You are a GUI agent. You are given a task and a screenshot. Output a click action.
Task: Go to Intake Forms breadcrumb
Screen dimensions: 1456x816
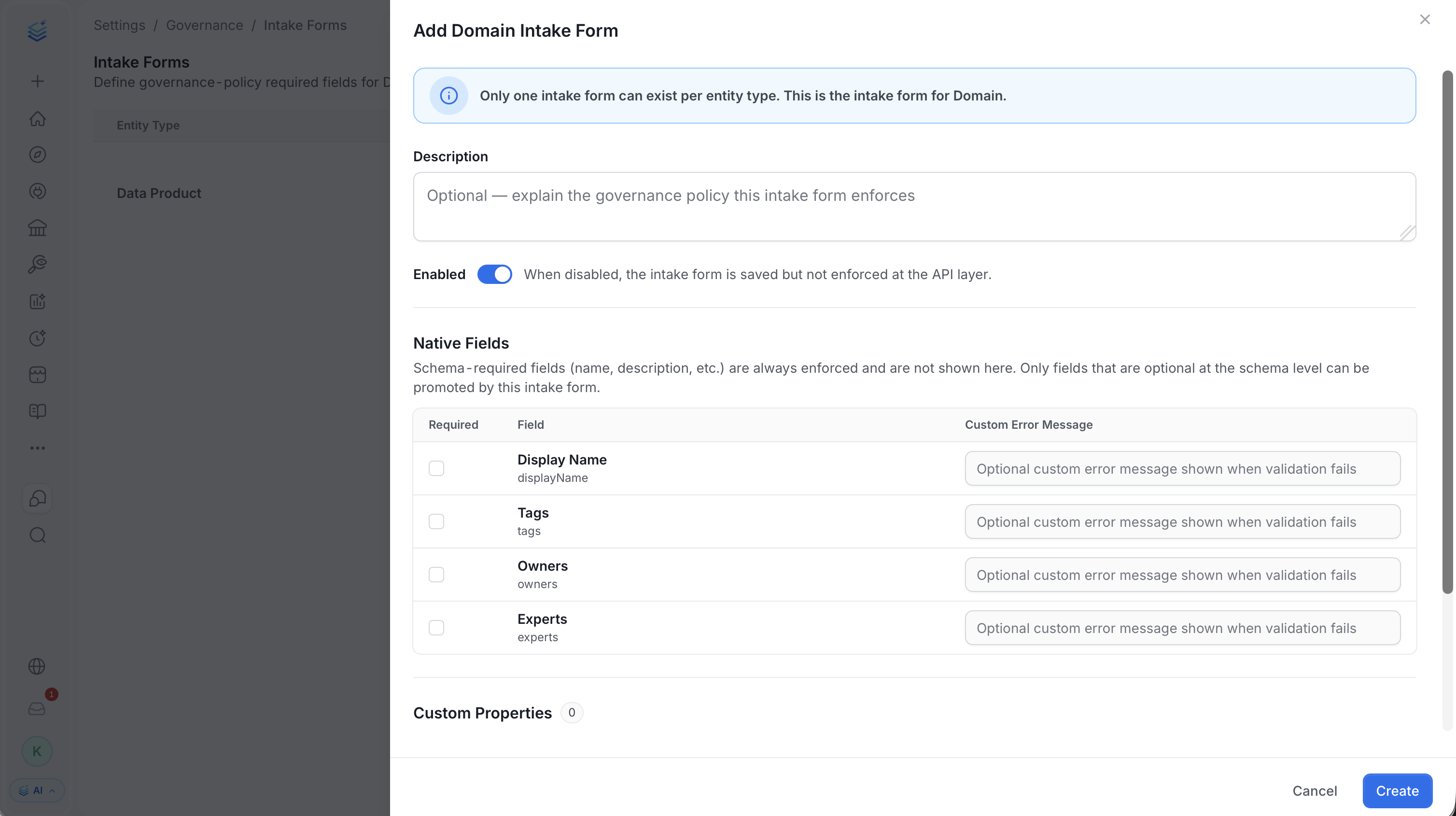click(305, 25)
